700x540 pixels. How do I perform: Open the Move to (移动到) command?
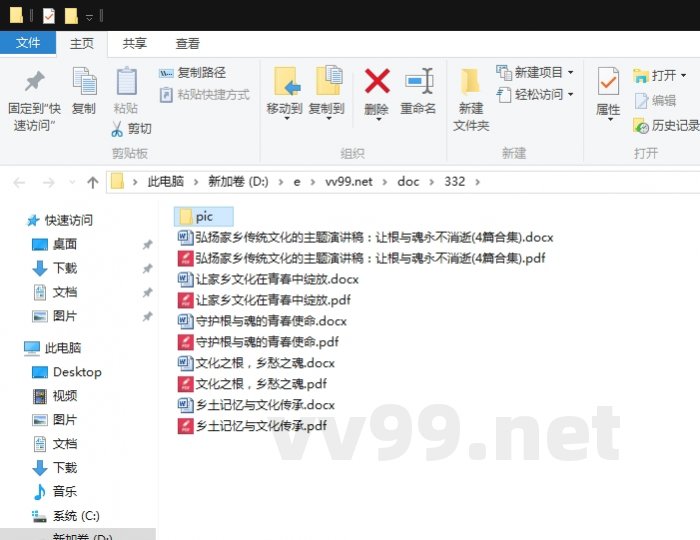click(x=284, y=92)
